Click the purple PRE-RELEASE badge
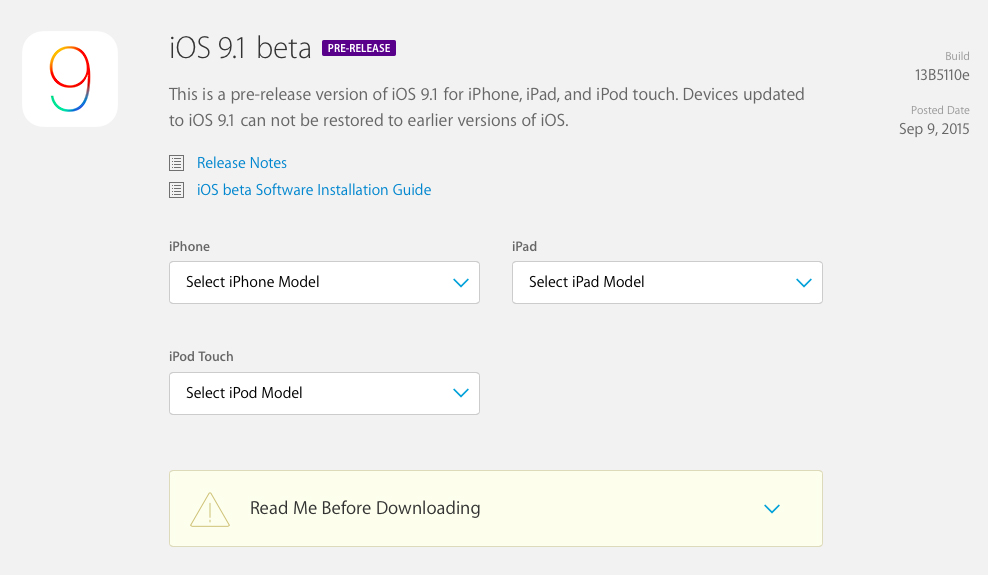The width and height of the screenshot is (988, 575). (359, 48)
